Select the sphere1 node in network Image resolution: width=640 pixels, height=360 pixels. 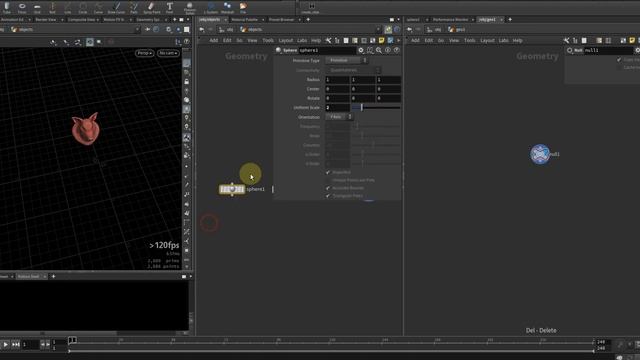click(x=232, y=189)
